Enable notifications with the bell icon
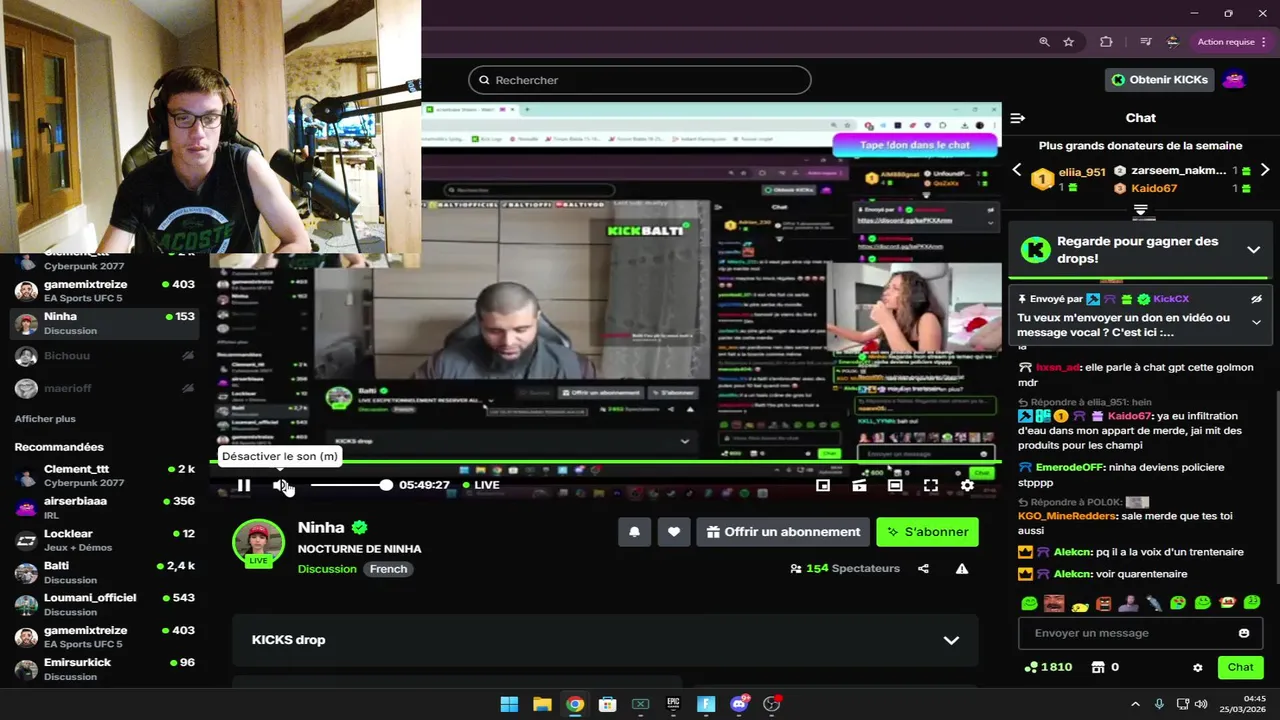Image resolution: width=1280 pixels, height=720 pixels. pos(634,532)
